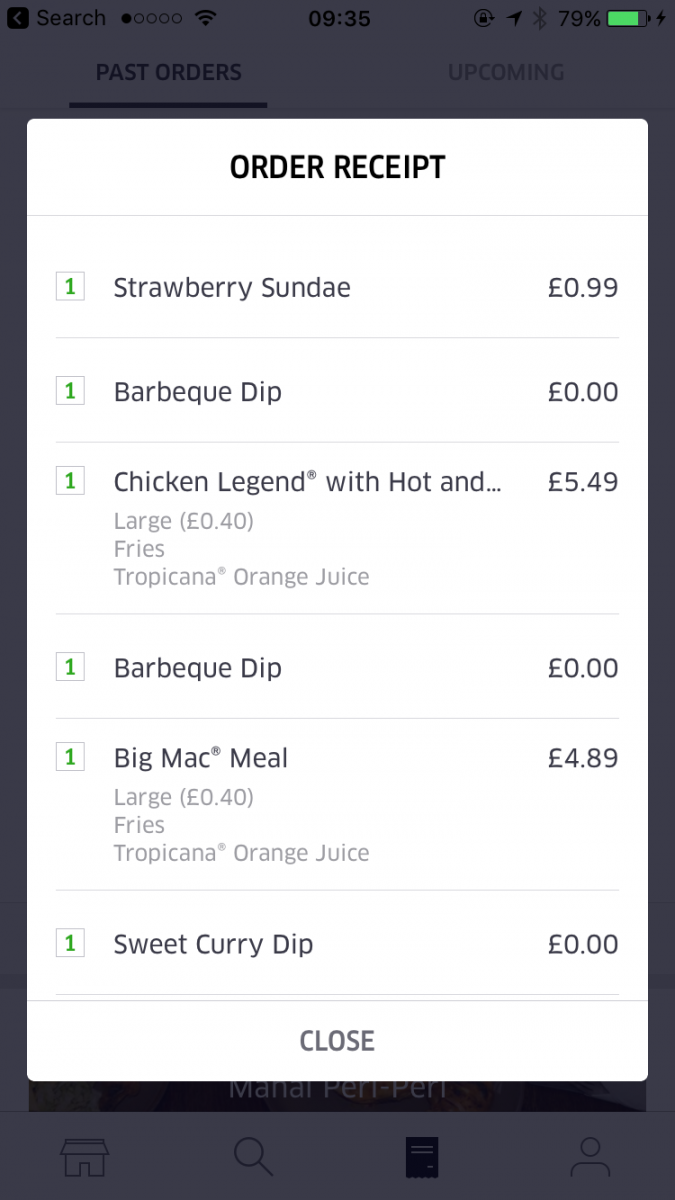The height and width of the screenshot is (1200, 675).
Task: Switch to the Upcoming tab
Action: click(505, 72)
